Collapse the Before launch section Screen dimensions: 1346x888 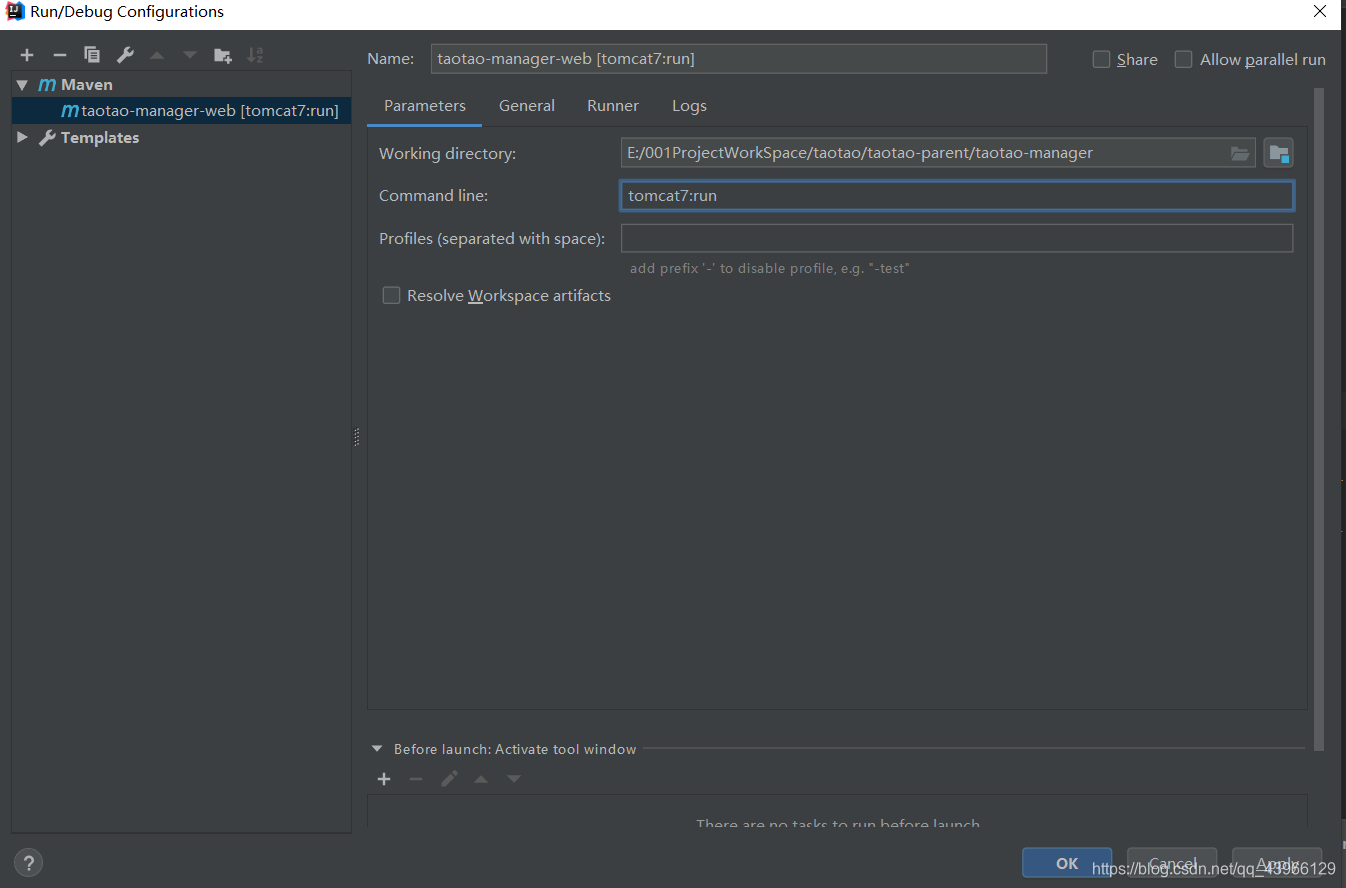377,749
